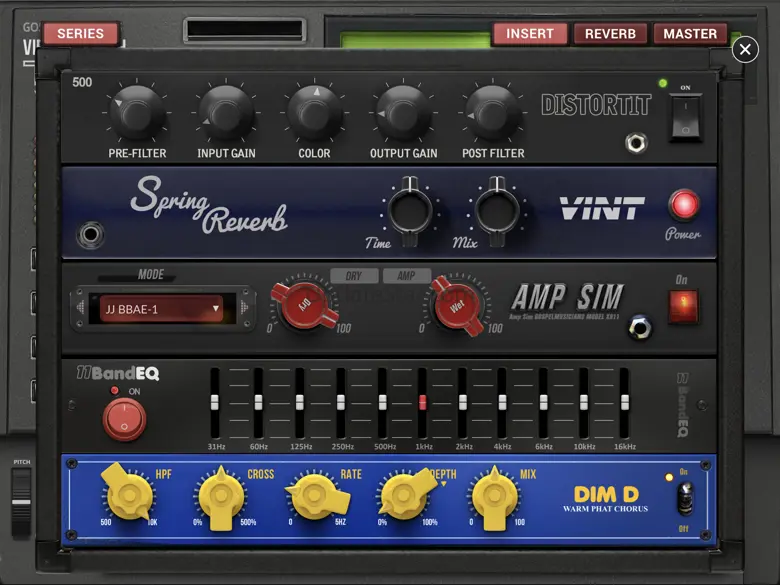
Task: Click the Post Filter knob
Action: click(x=492, y=113)
